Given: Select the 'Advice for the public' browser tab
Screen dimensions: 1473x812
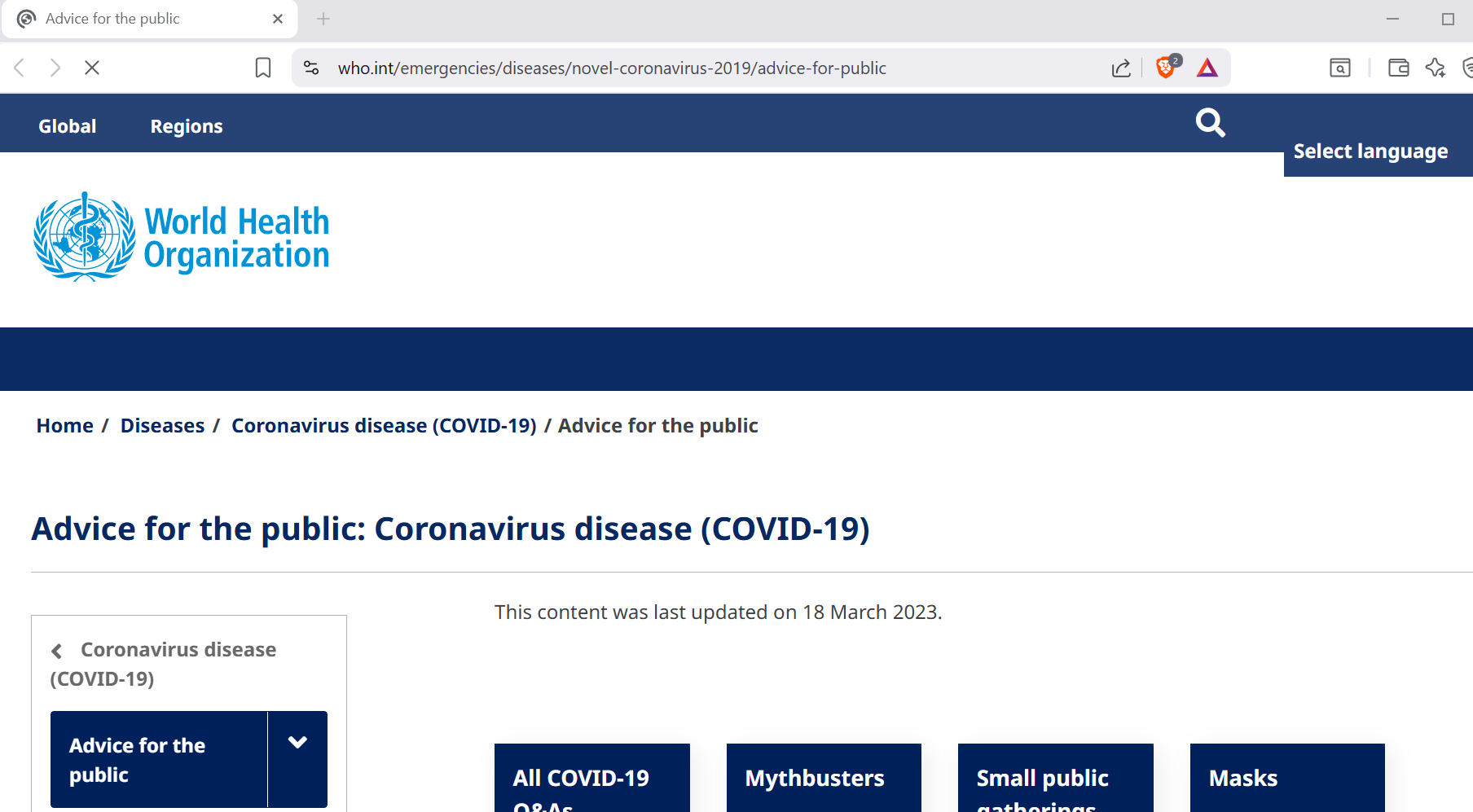Looking at the screenshot, I should [150, 19].
